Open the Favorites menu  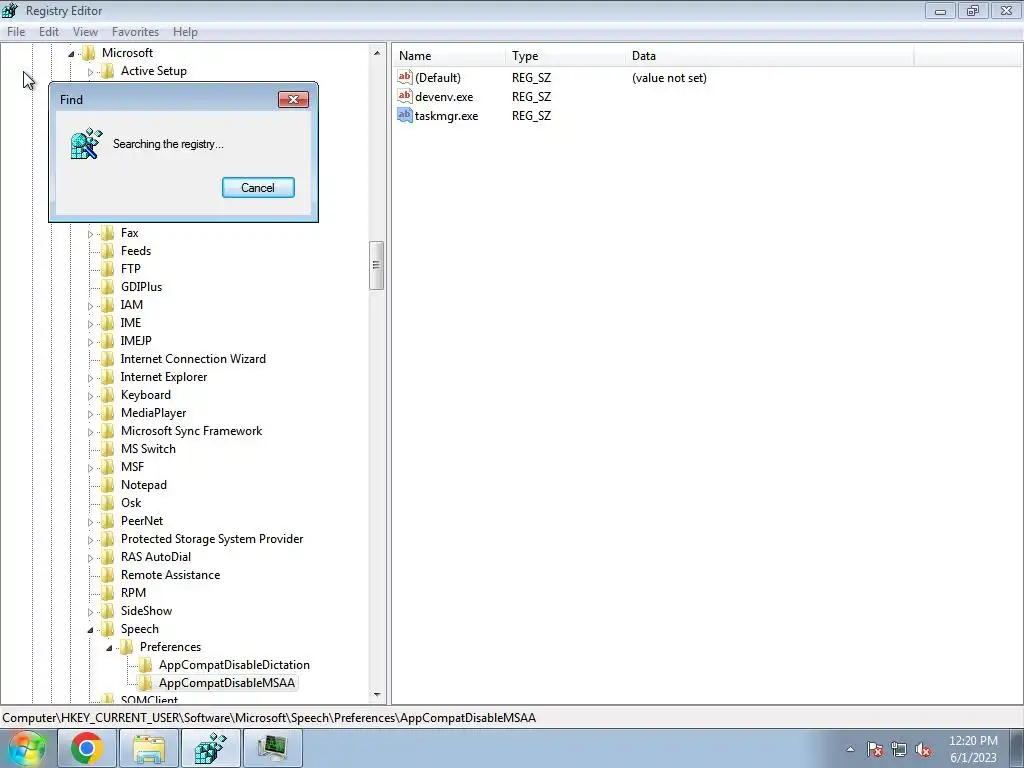tap(135, 31)
